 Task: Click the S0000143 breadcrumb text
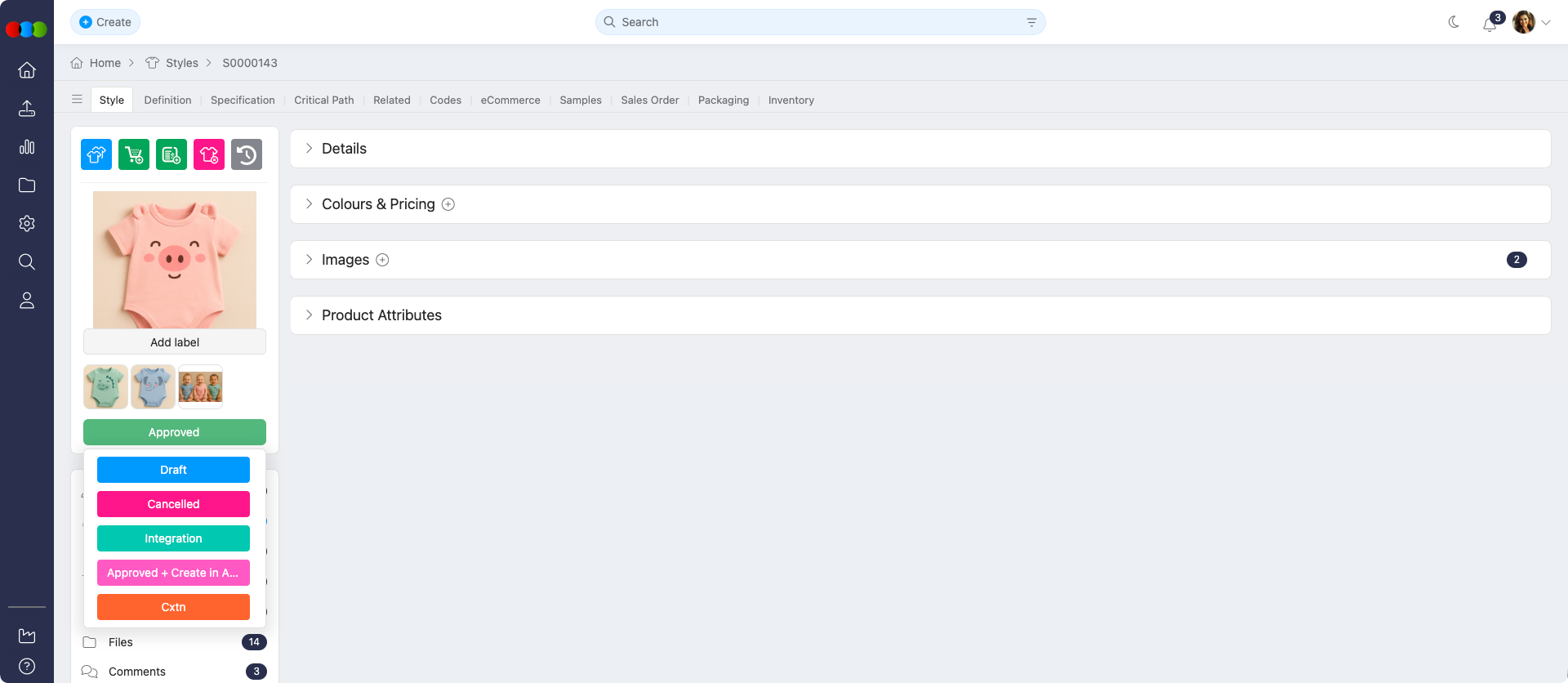250,63
